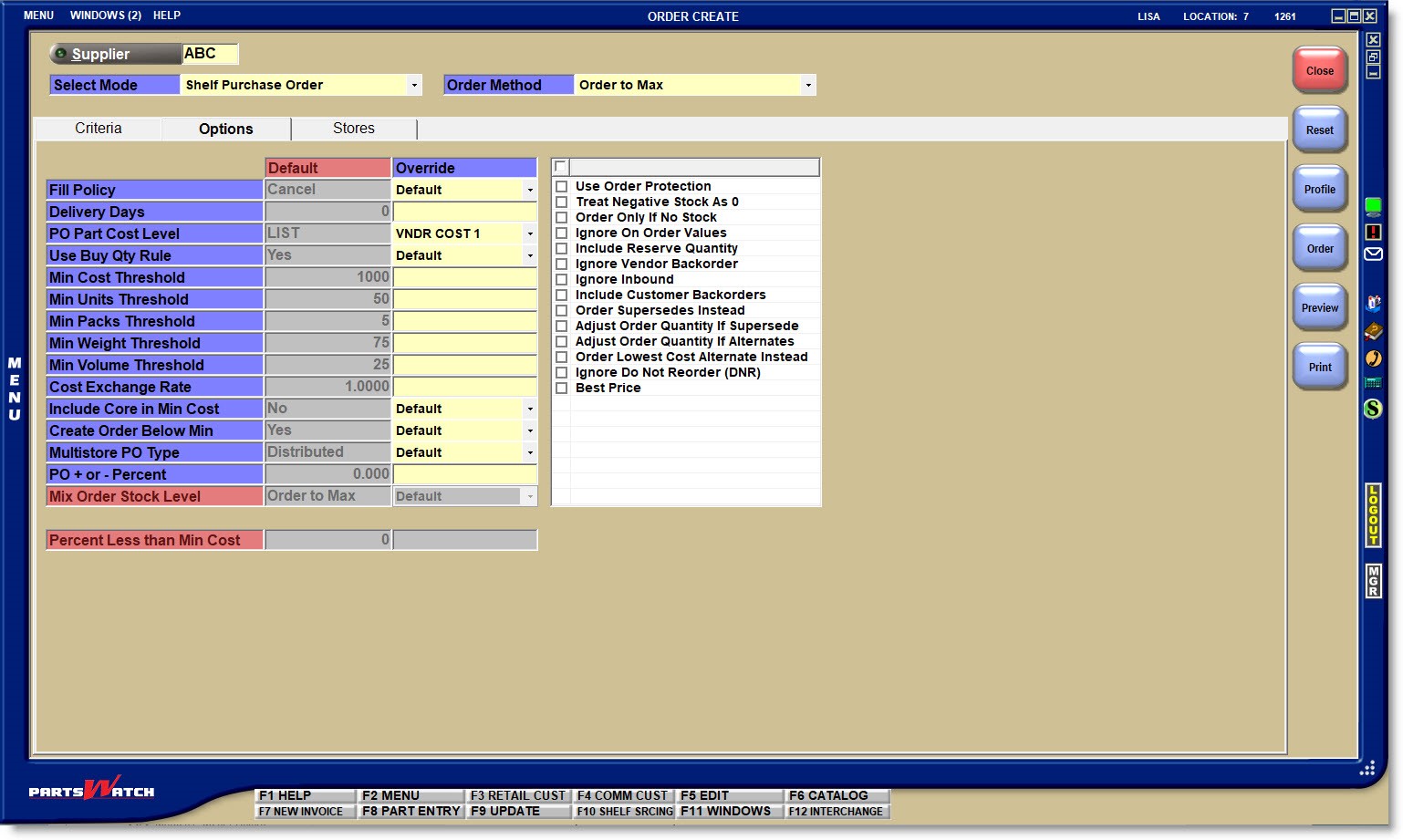Open the envelope mail icon
The image size is (1403, 840).
pyautogui.click(x=1373, y=254)
